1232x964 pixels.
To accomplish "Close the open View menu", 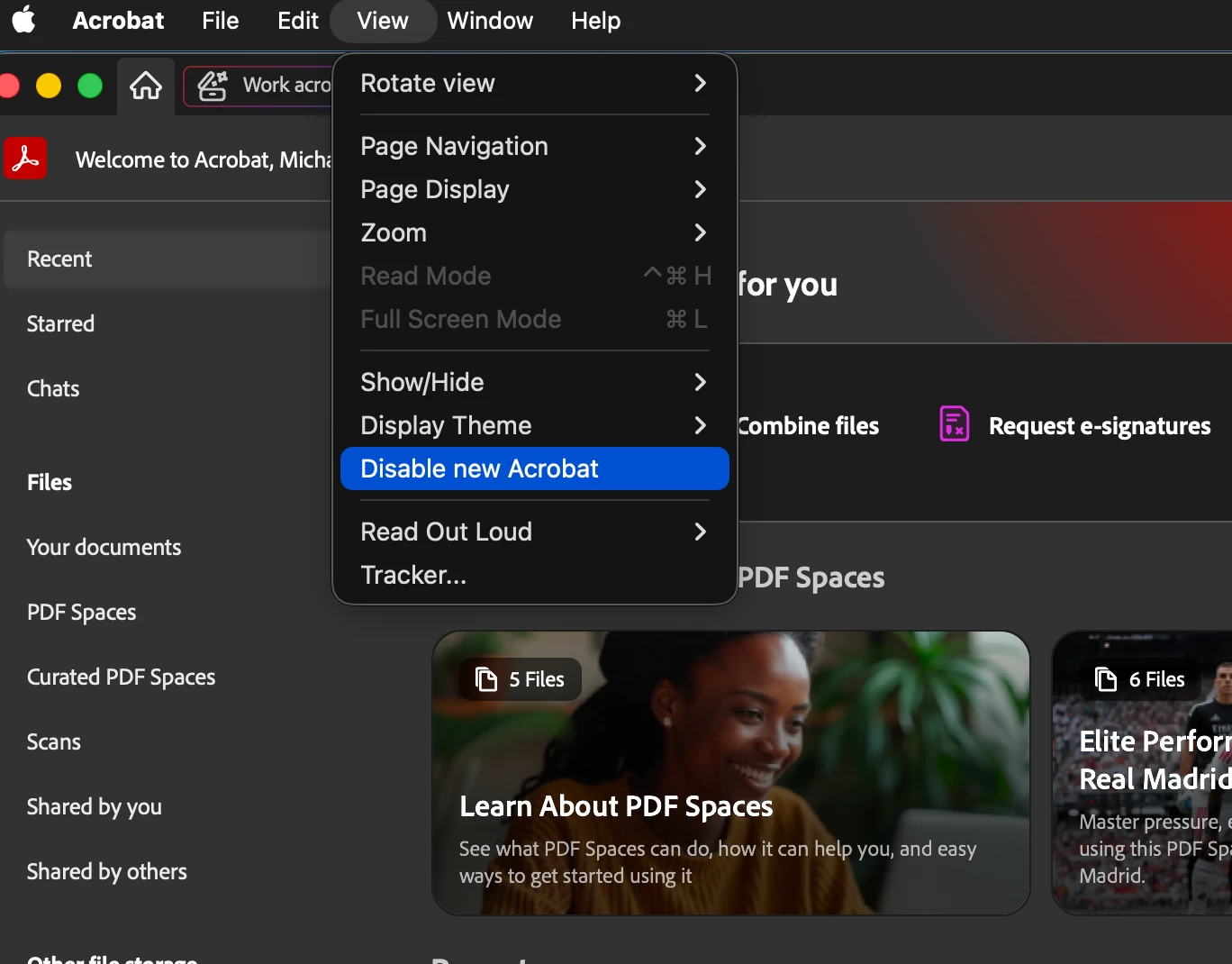I will click(383, 20).
